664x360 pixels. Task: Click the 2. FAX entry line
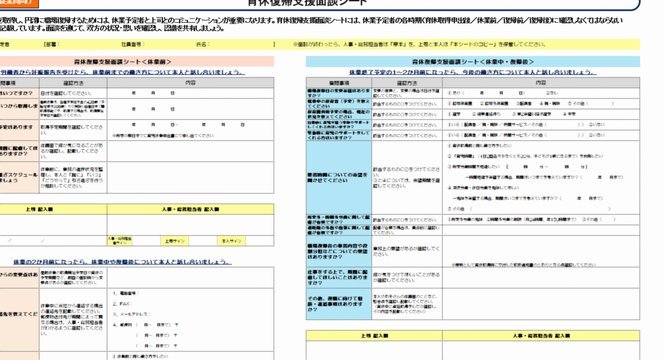[122, 304]
